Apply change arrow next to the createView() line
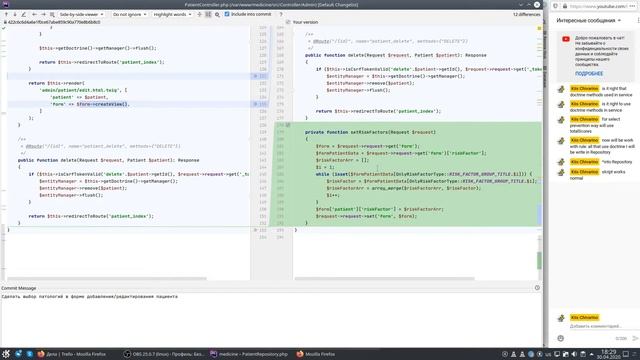640x360 pixels. pos(256,104)
